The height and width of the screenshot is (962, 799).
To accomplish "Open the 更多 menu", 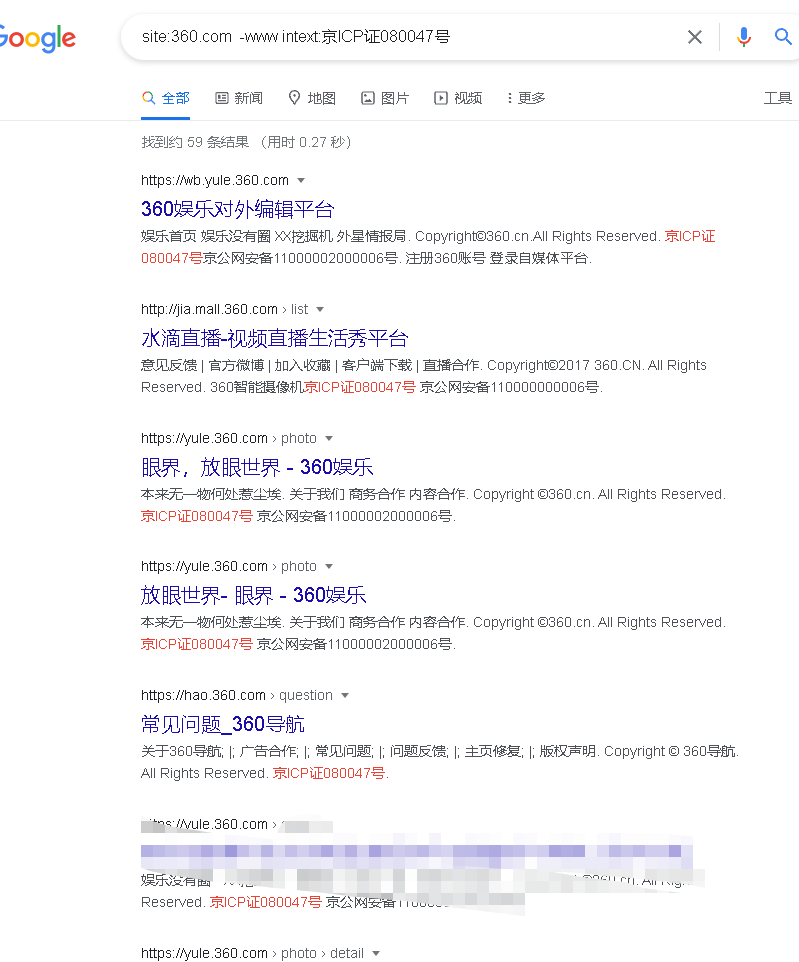I will click(x=526, y=98).
